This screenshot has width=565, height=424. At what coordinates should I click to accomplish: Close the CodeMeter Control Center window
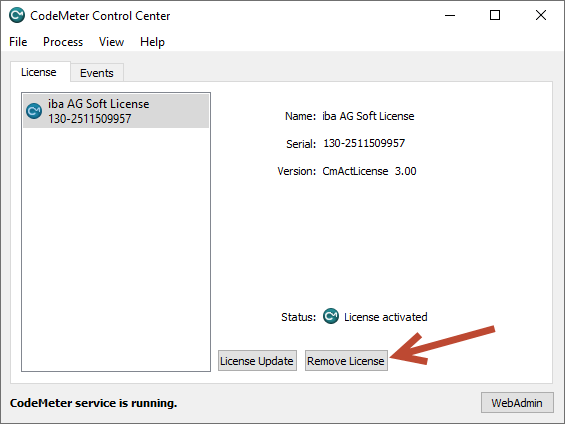click(x=540, y=15)
